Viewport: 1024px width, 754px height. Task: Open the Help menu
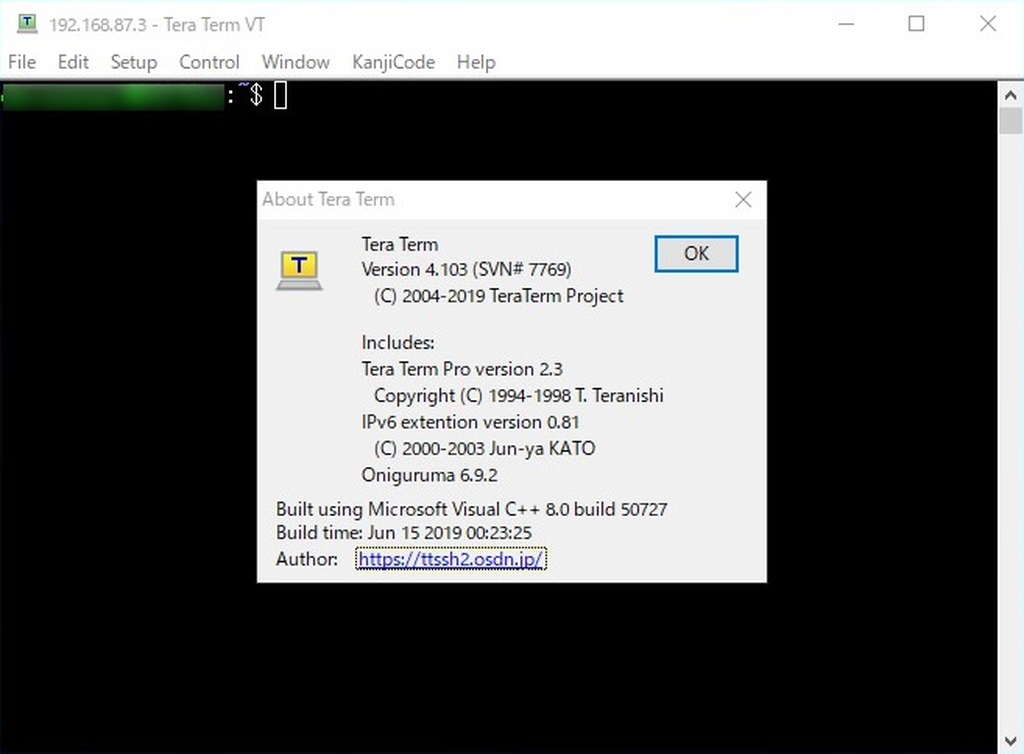[476, 62]
